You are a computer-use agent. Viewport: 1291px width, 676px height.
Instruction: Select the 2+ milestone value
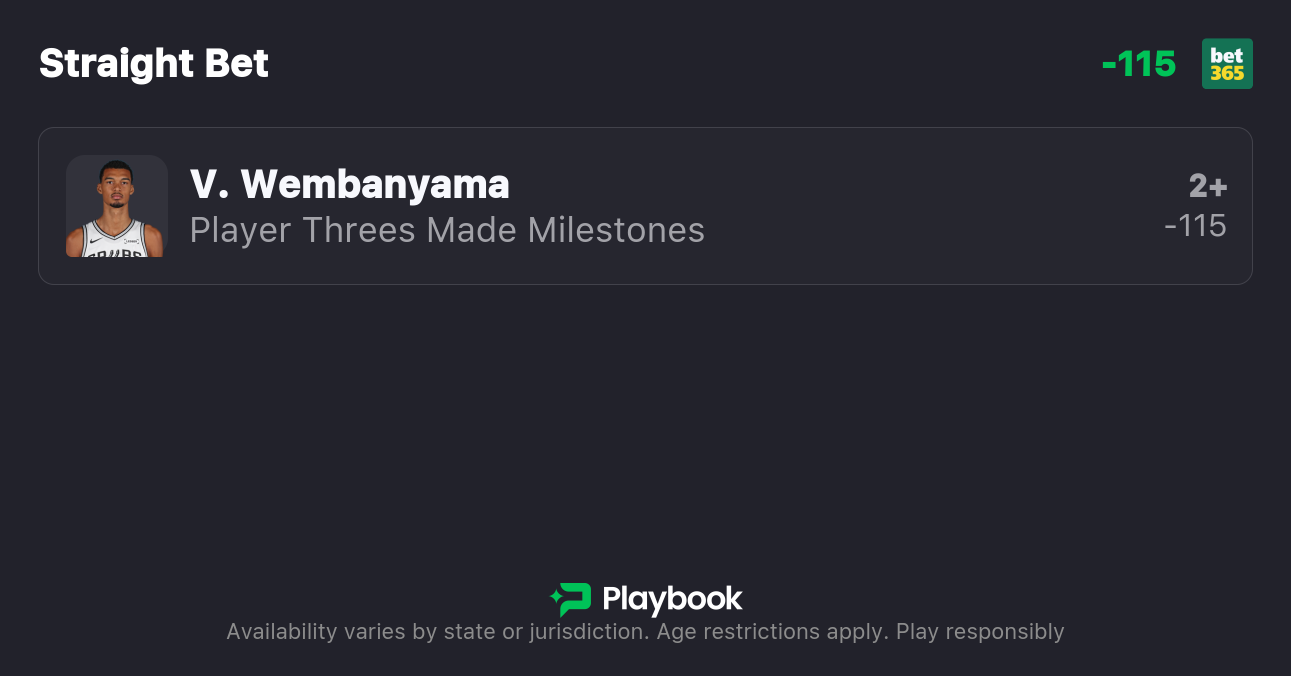point(1207,186)
